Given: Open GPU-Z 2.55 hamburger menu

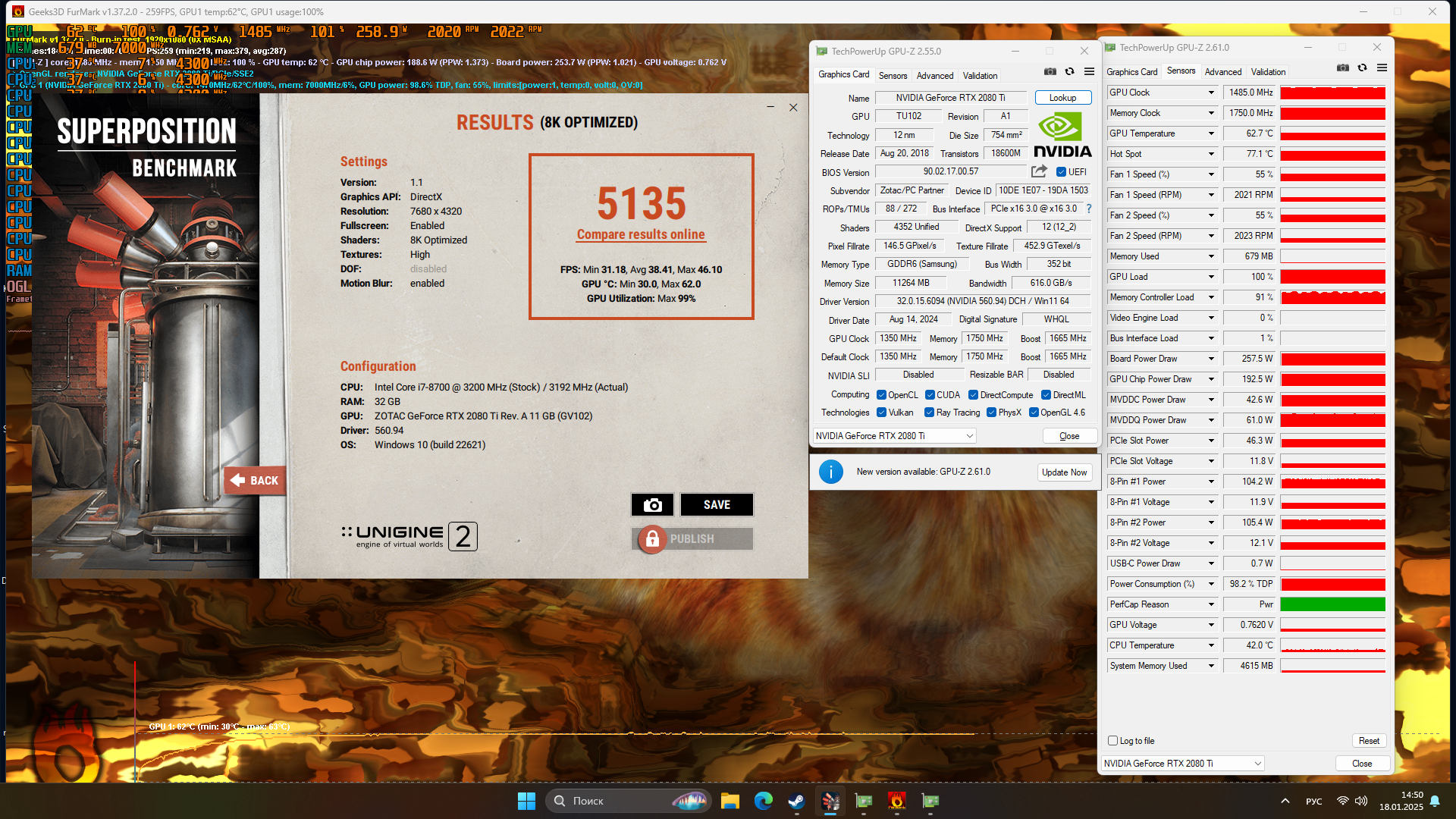Looking at the screenshot, I should click(x=1089, y=71).
